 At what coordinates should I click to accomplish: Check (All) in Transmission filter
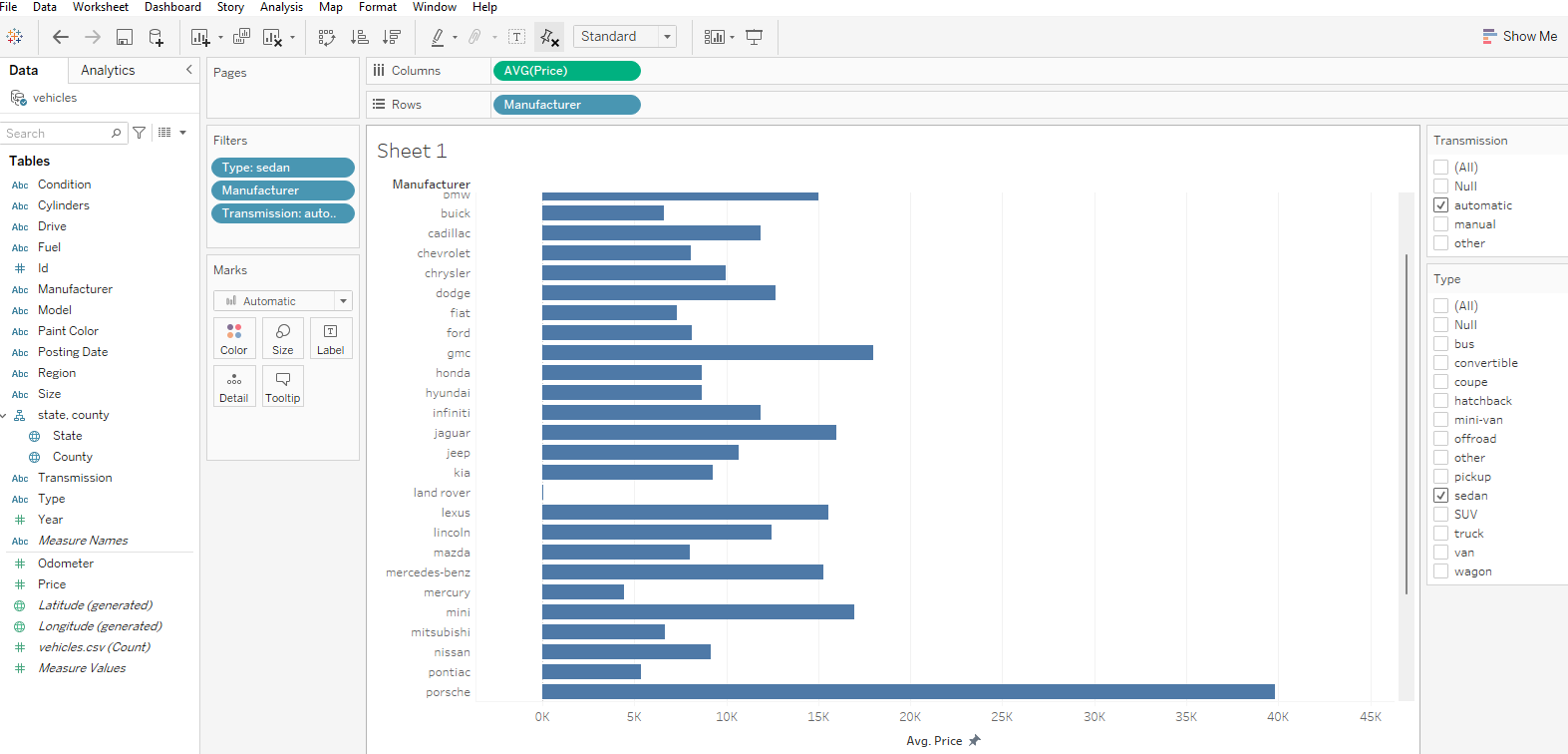[1441, 168]
